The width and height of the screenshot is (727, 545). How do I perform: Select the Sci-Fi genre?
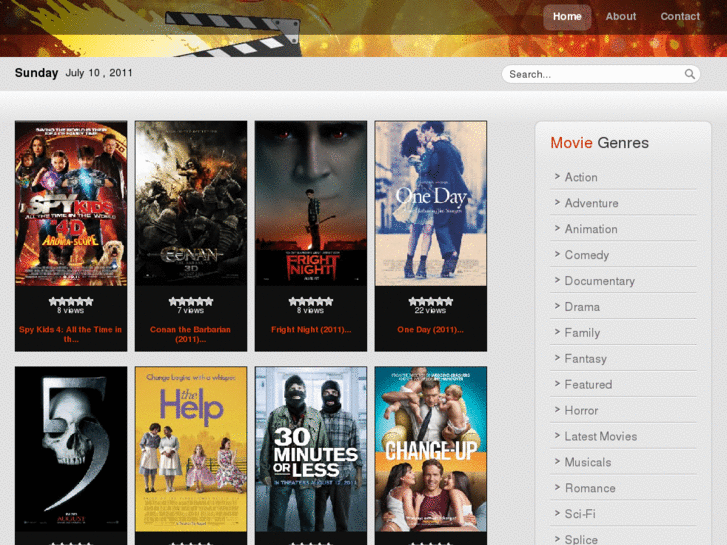(x=580, y=514)
